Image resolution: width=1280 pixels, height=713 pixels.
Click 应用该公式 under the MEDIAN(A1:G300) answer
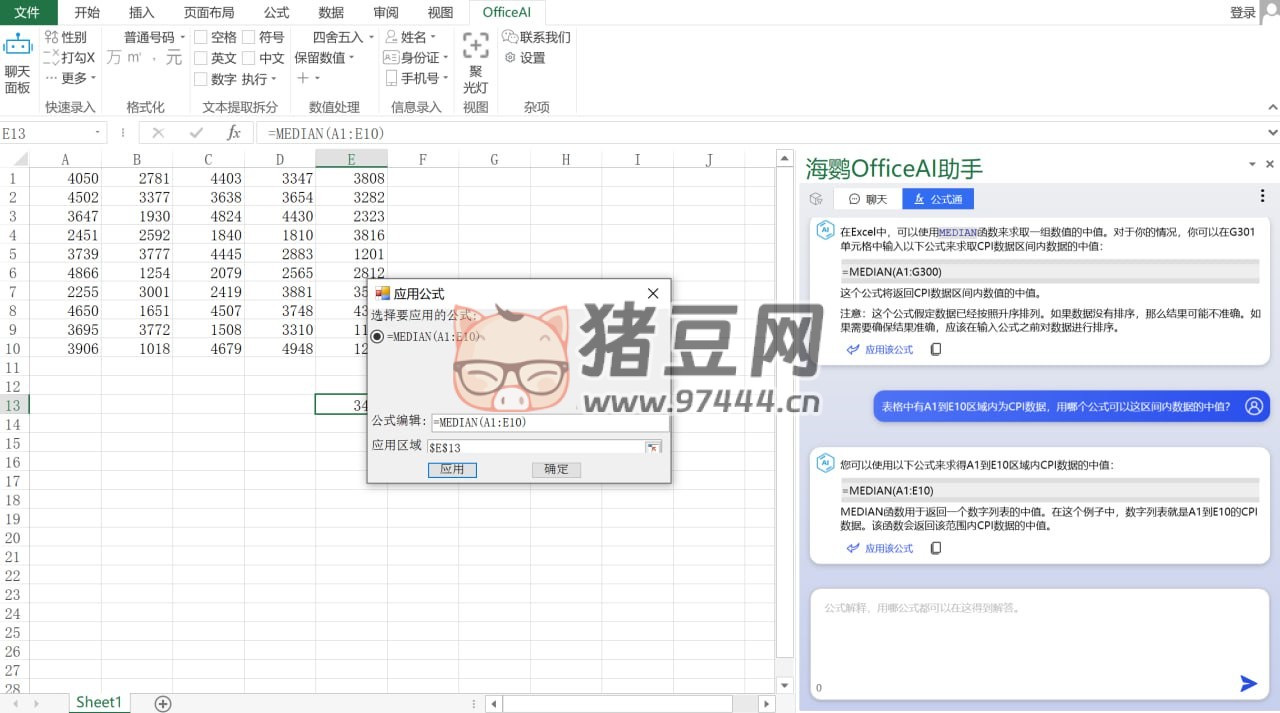880,349
